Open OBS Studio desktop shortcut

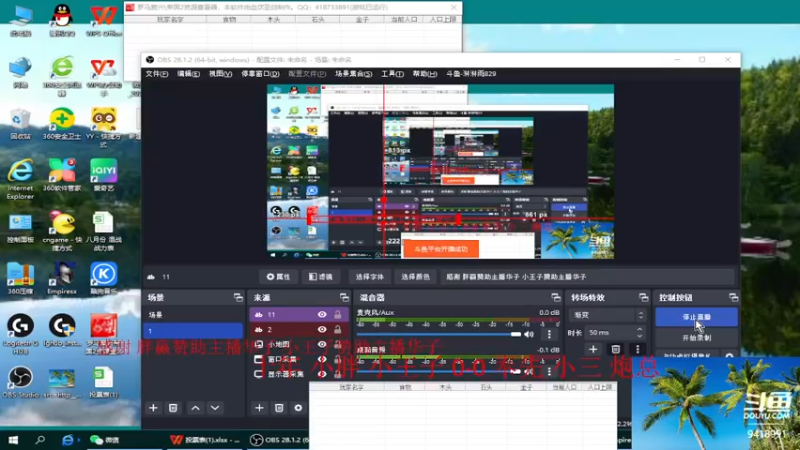pyautogui.click(x=20, y=382)
